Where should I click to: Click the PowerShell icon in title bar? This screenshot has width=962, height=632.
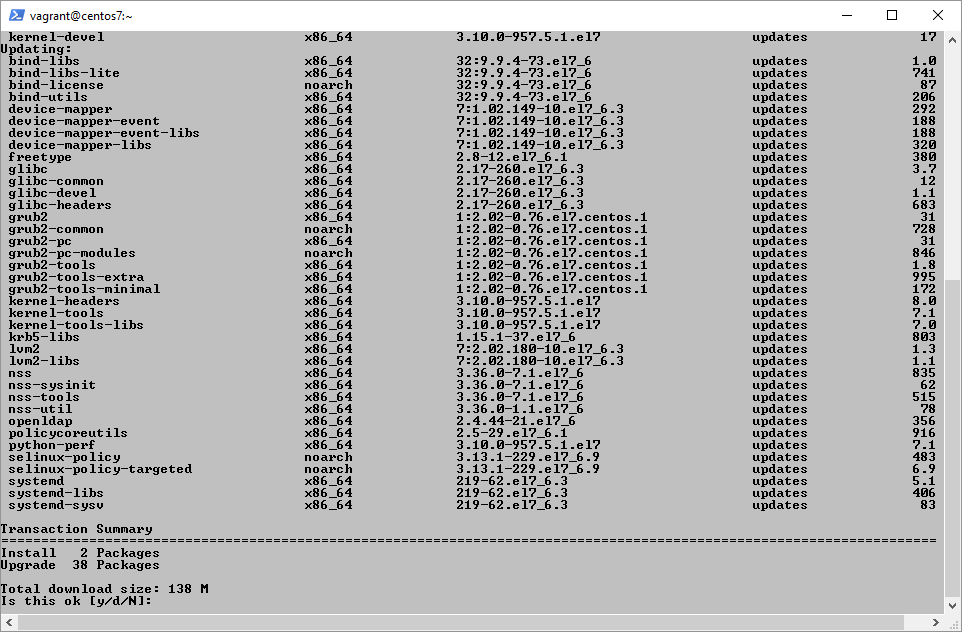tap(17, 15)
